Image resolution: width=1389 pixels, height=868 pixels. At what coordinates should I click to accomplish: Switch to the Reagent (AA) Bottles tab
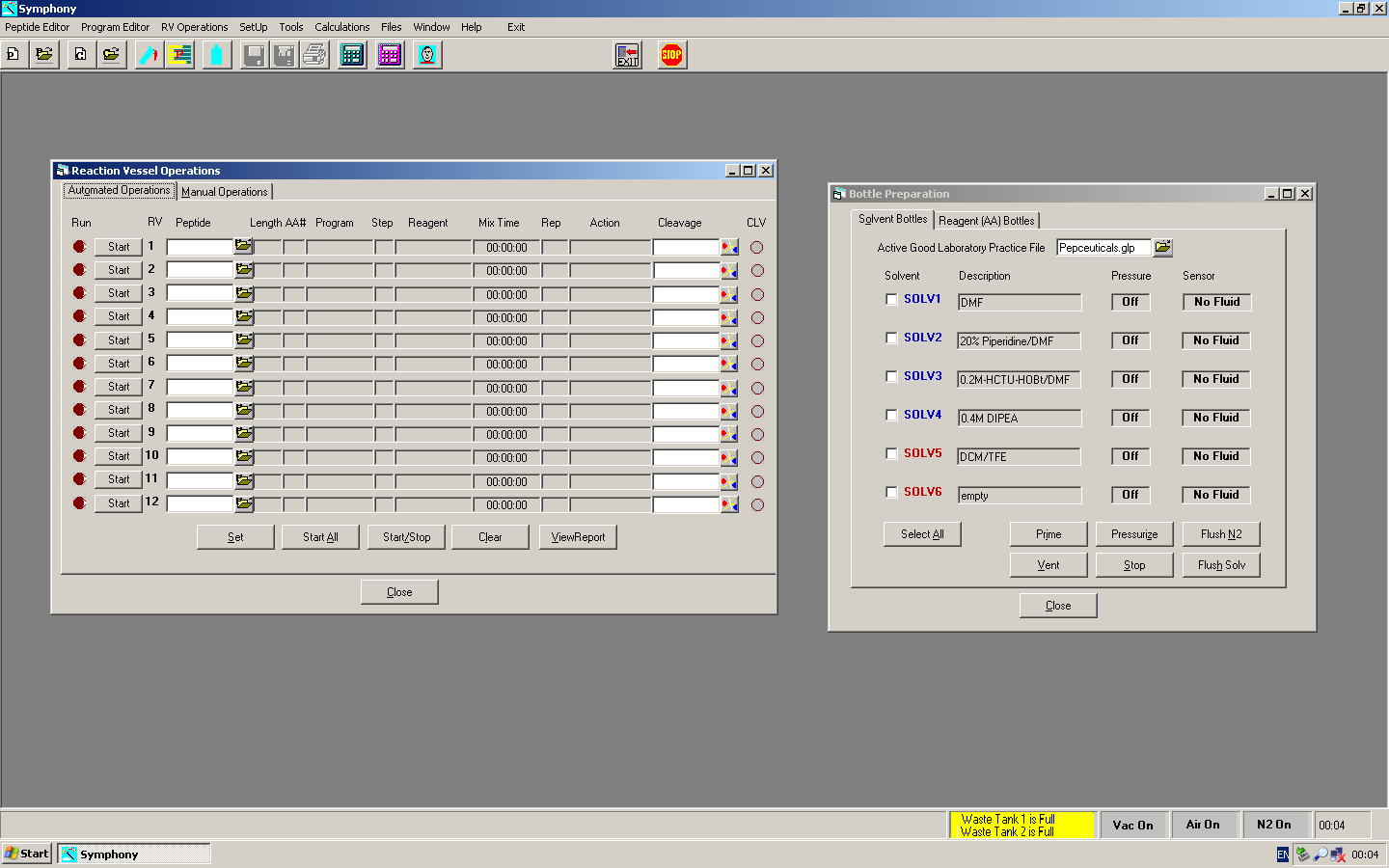click(987, 220)
